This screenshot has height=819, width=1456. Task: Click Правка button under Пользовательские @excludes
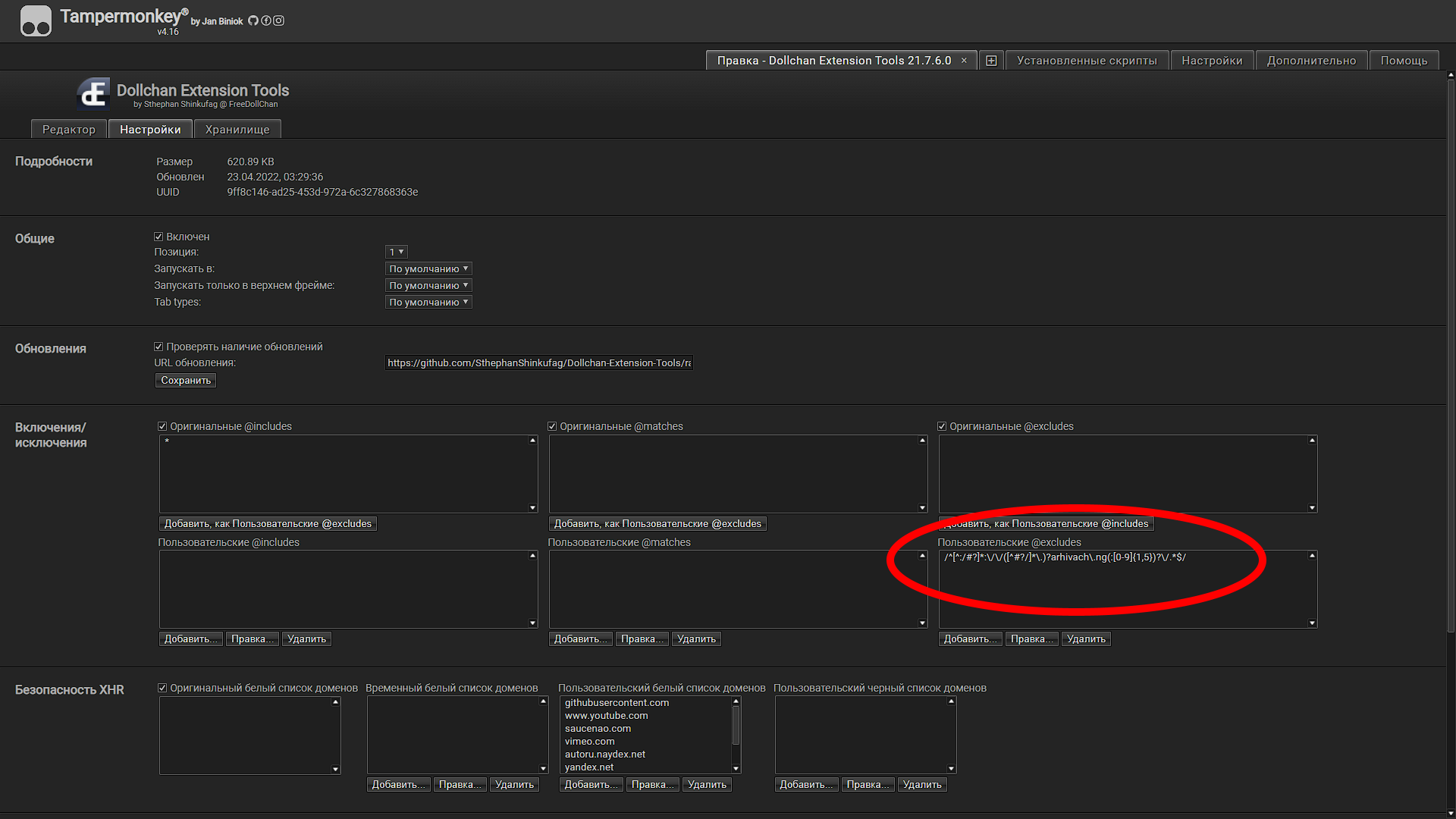pyautogui.click(x=1031, y=639)
